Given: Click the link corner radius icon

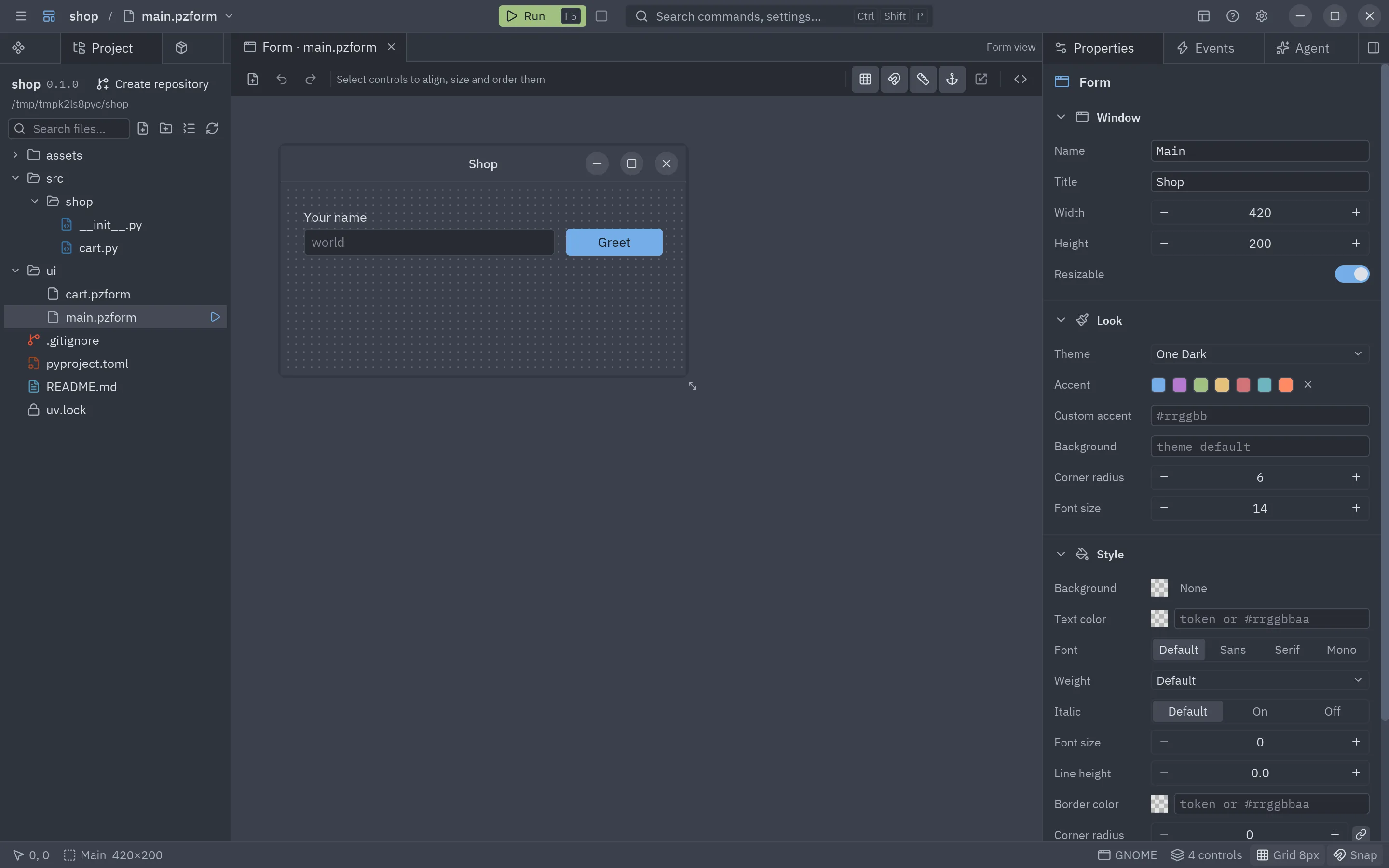Looking at the screenshot, I should click(1361, 834).
